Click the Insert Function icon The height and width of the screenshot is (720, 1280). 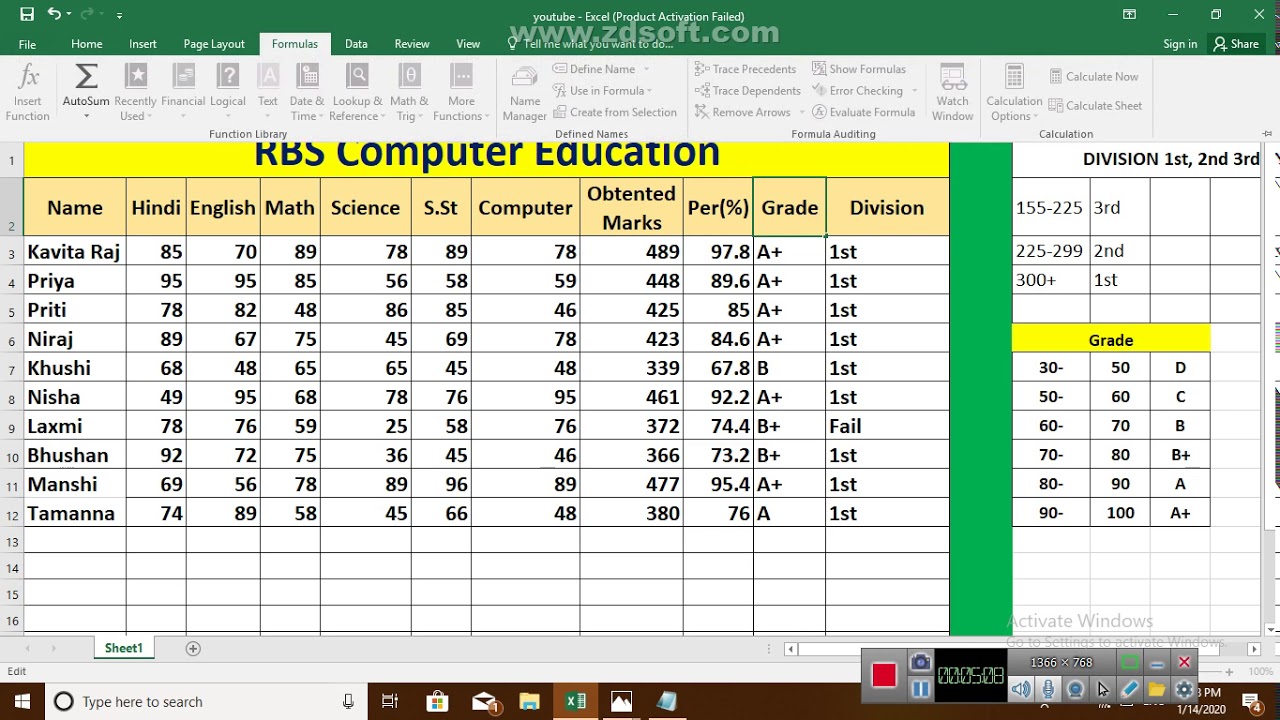click(28, 93)
